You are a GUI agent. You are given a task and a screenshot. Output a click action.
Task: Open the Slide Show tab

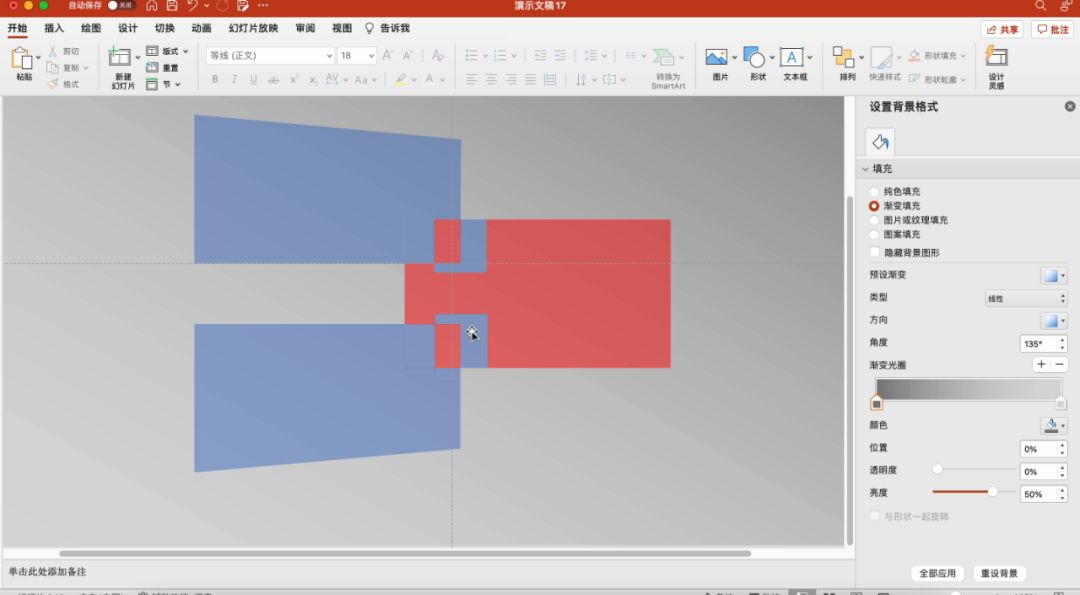click(x=253, y=28)
